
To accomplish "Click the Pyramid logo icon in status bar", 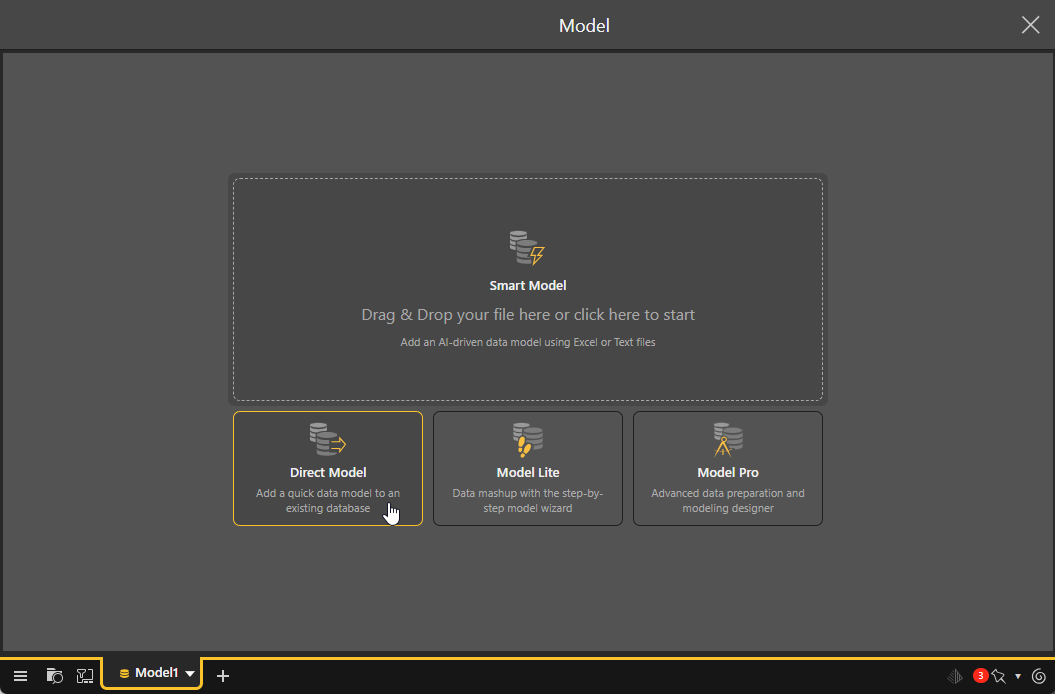I will tap(955, 676).
